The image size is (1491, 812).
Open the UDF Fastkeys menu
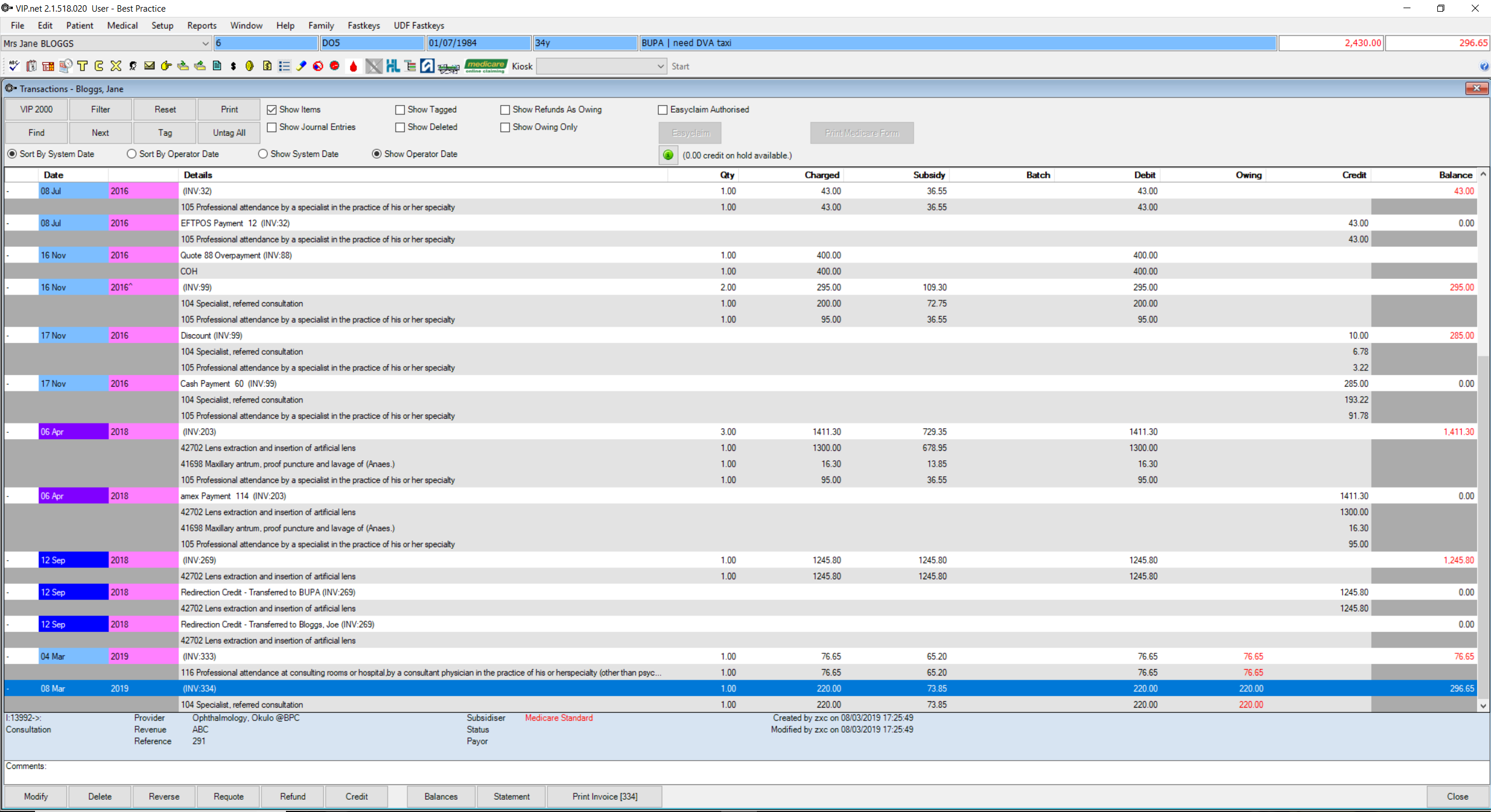pyautogui.click(x=418, y=26)
